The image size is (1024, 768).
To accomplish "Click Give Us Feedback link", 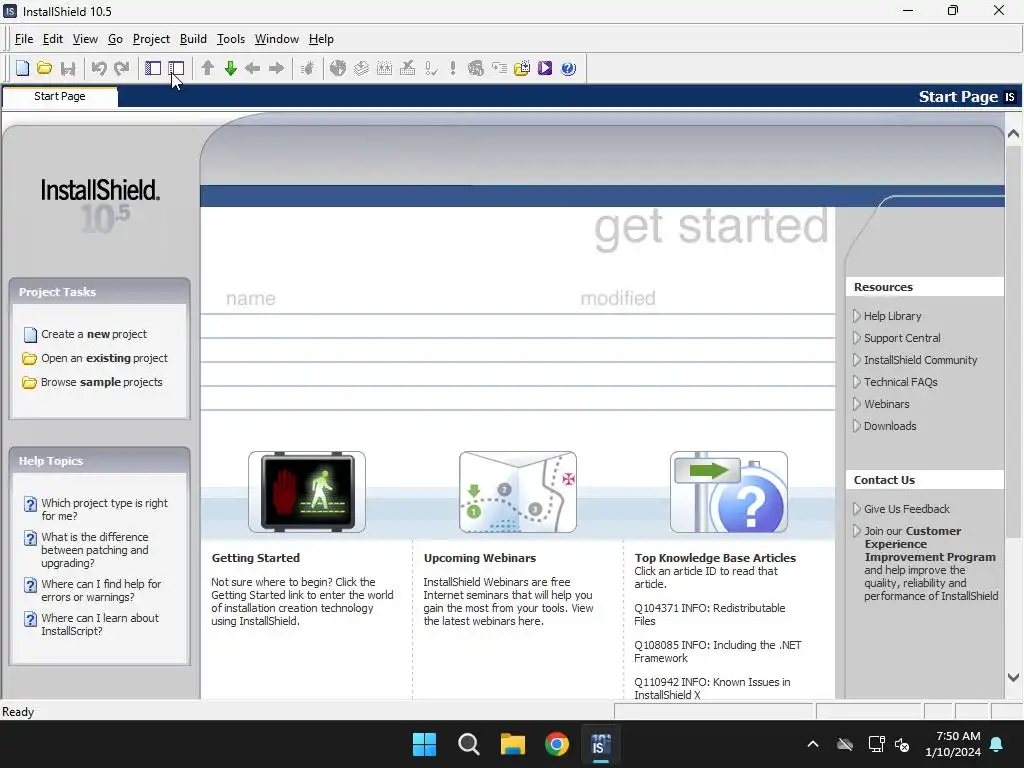I will 906,509.
